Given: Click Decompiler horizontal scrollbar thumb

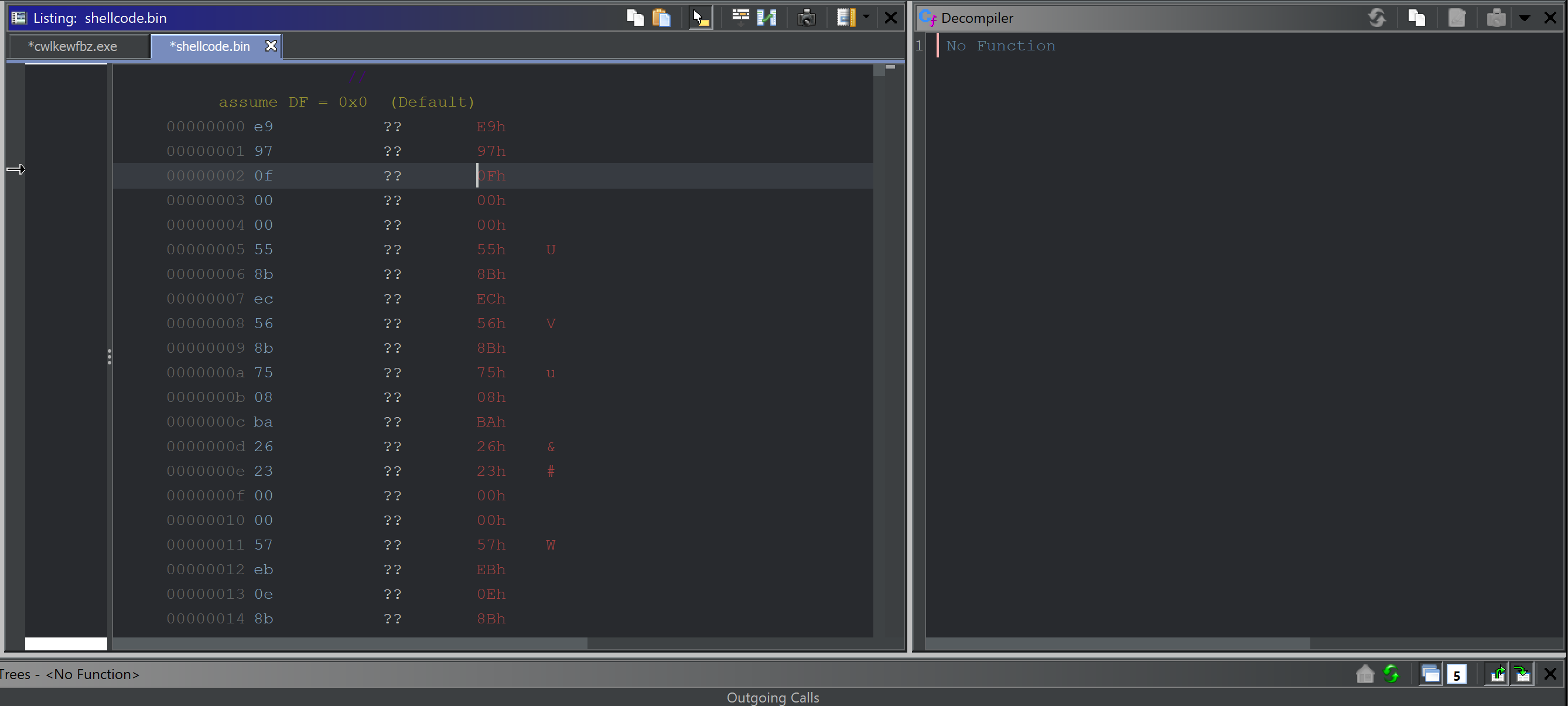Looking at the screenshot, I should point(1117,643).
